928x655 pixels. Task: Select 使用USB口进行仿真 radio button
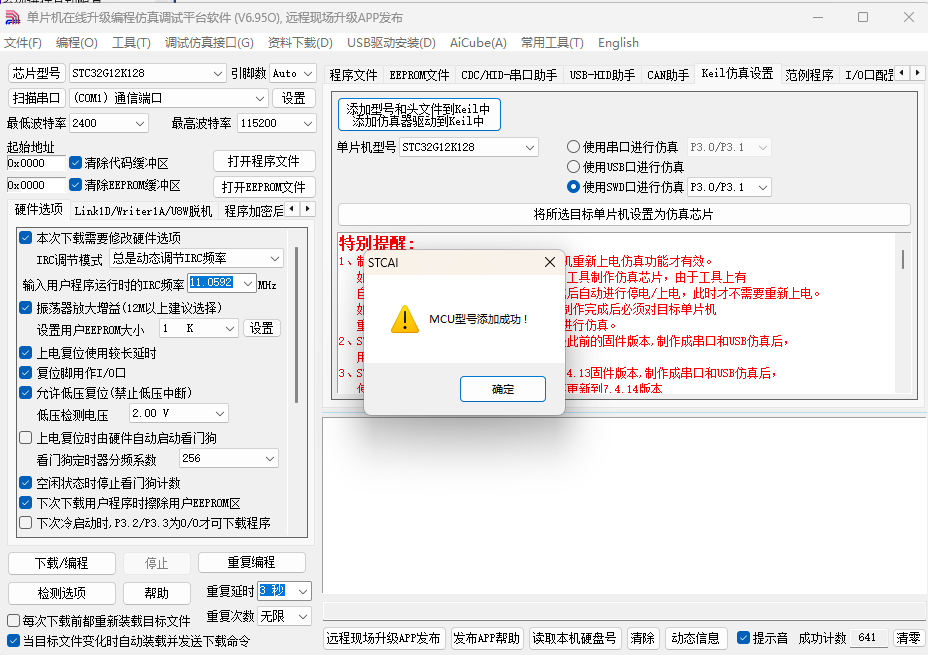coord(573,167)
